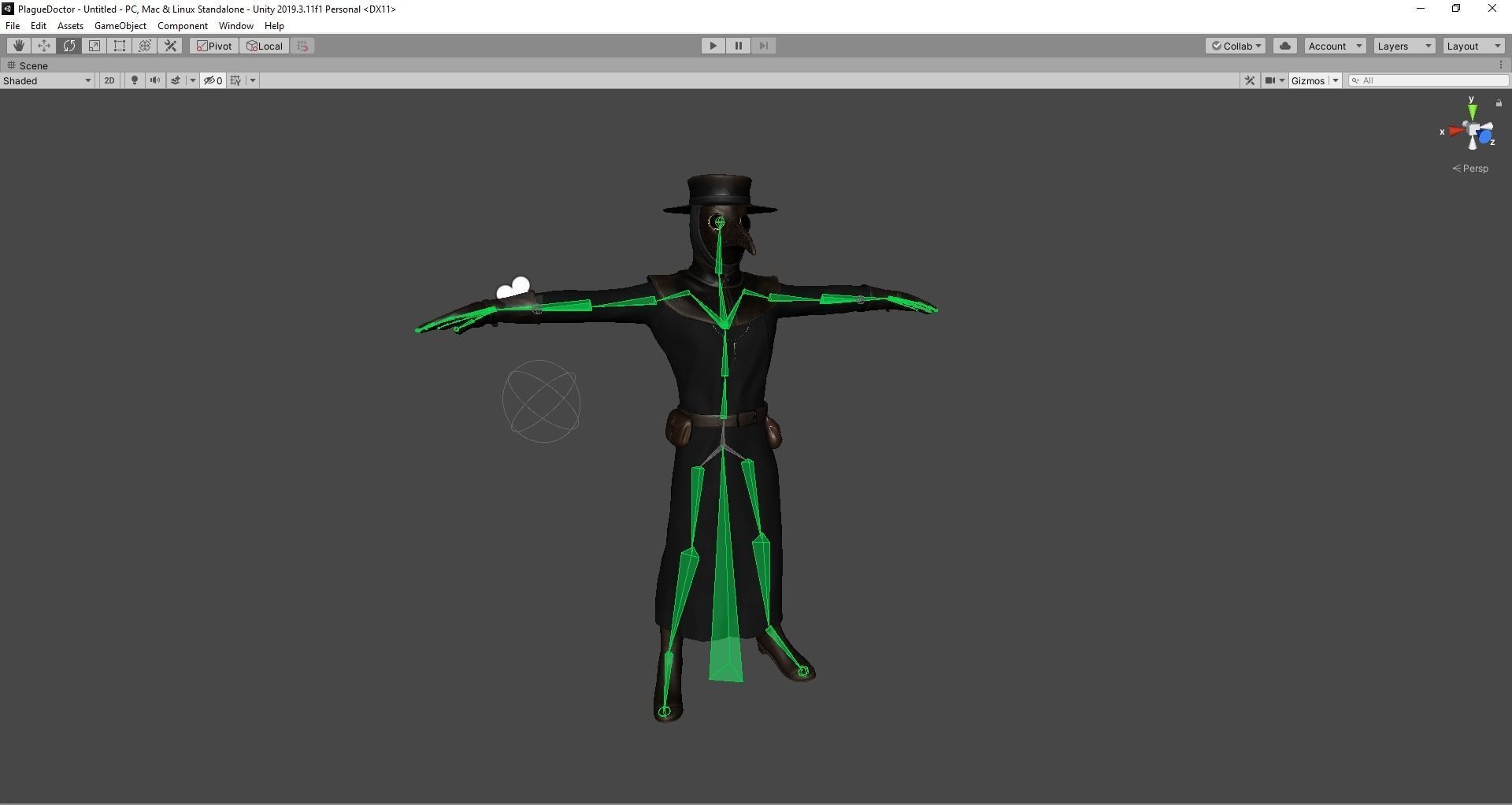Open the cloud Services button
Viewport: 1512px width, 805px height.
pyautogui.click(x=1285, y=46)
